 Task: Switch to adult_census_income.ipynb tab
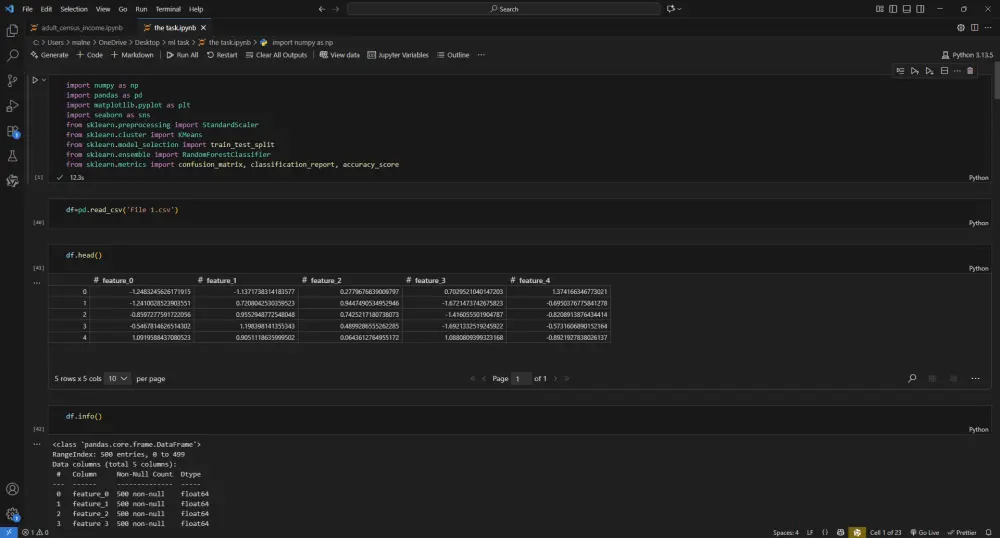[x=77, y=27]
